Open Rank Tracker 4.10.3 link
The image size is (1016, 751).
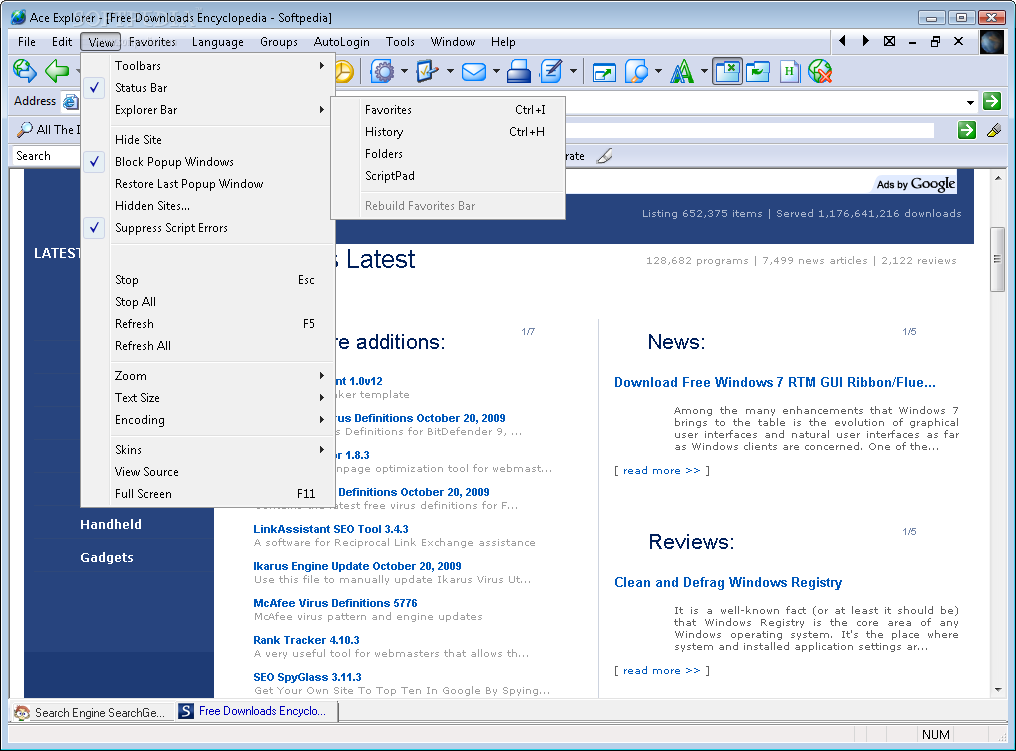pyautogui.click(x=306, y=640)
